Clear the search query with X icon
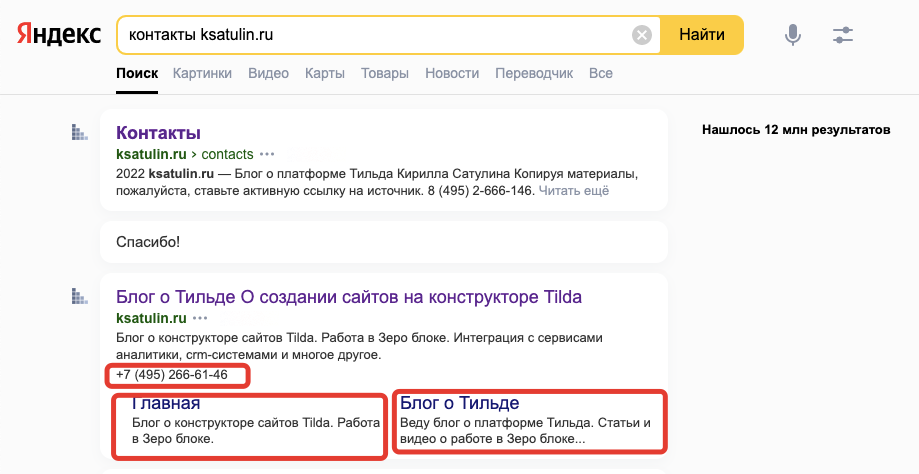Image resolution: width=919 pixels, height=474 pixels. [x=642, y=35]
